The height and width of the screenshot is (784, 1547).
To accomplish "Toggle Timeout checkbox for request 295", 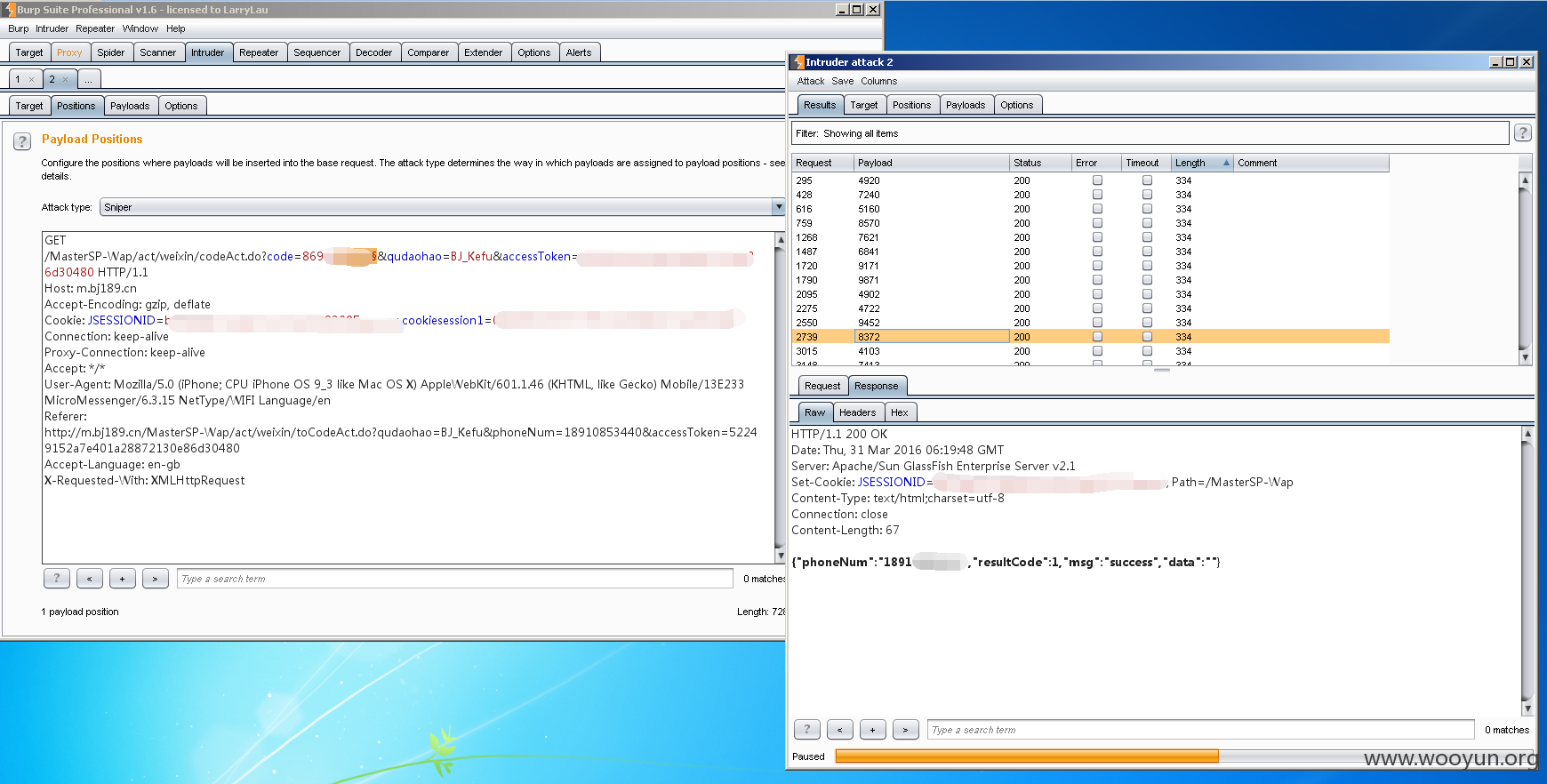I will [1147, 180].
